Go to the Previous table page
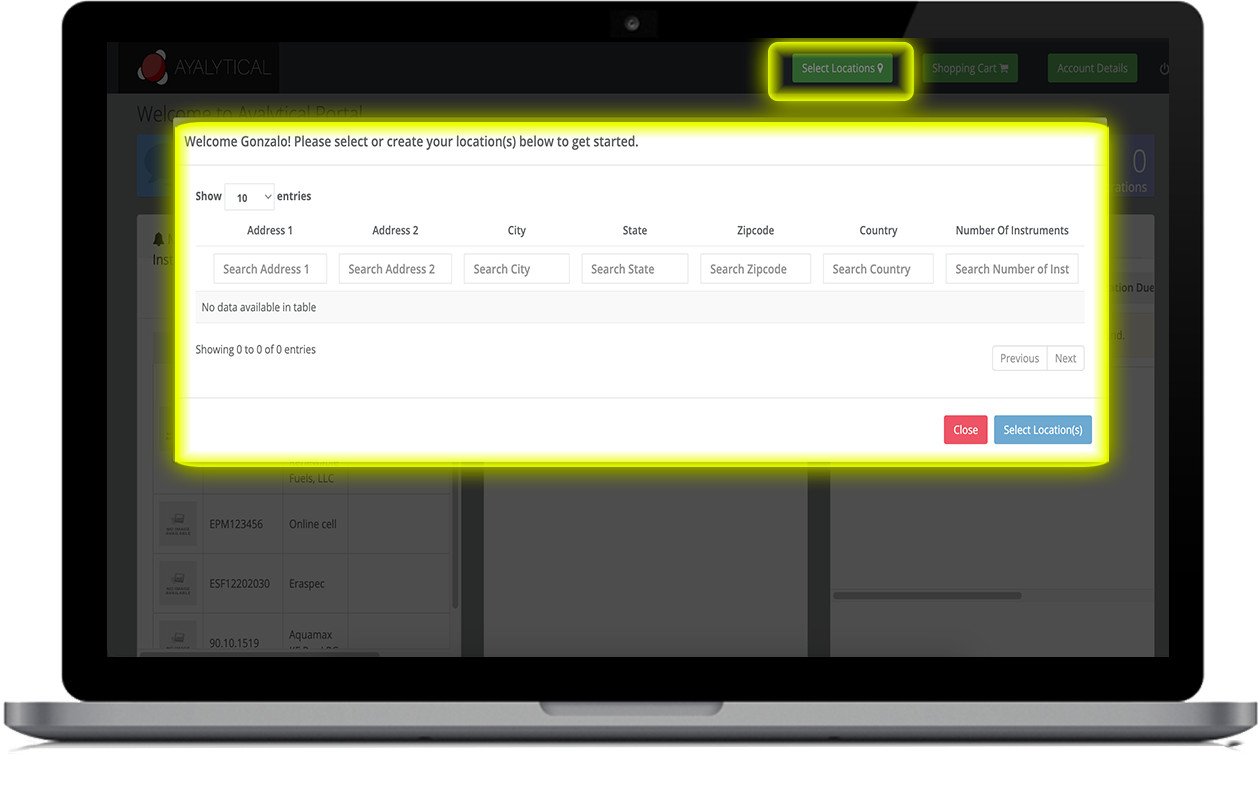This screenshot has width=1260, height=799. 1019,358
